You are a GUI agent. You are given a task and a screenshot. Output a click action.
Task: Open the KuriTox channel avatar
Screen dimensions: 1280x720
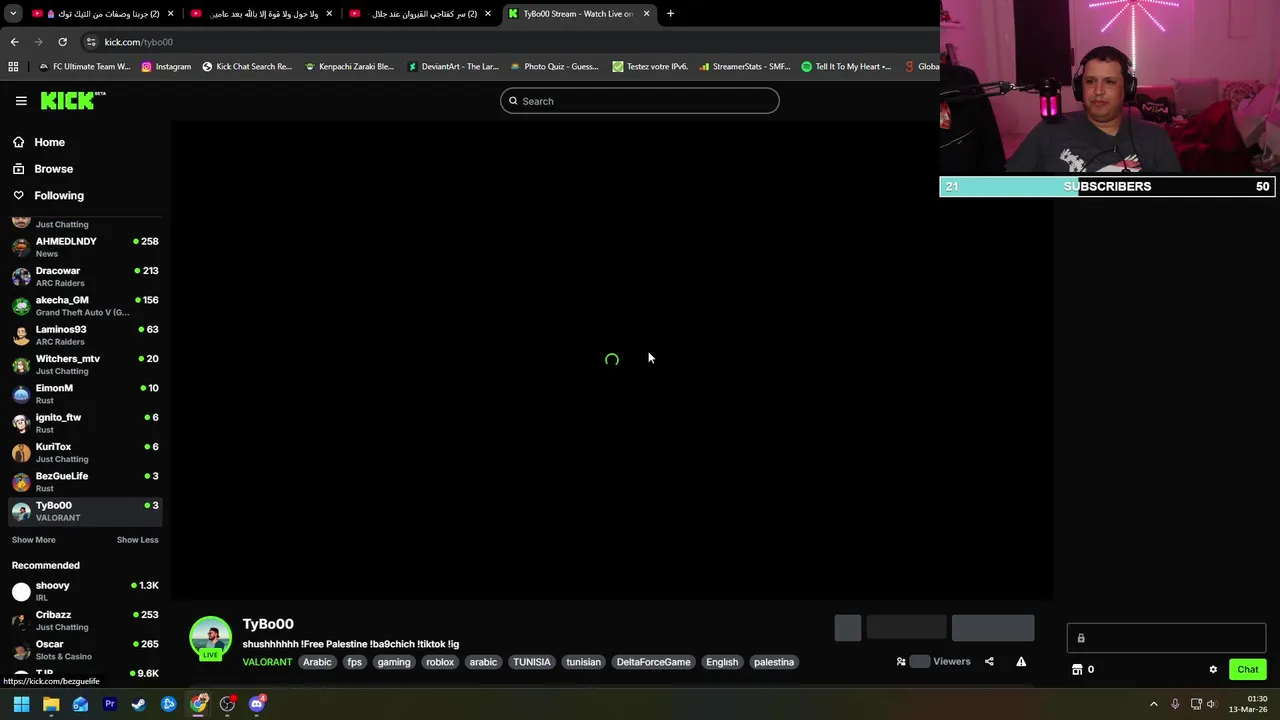[21, 453]
